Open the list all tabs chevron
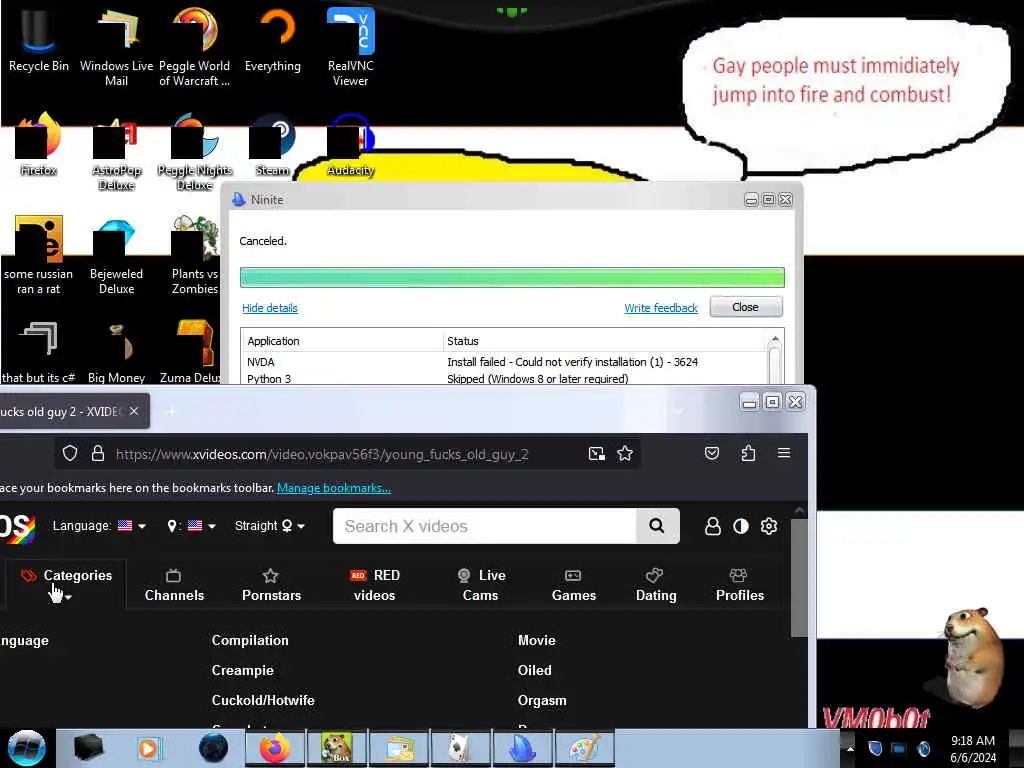This screenshot has width=1024, height=768. (x=678, y=411)
